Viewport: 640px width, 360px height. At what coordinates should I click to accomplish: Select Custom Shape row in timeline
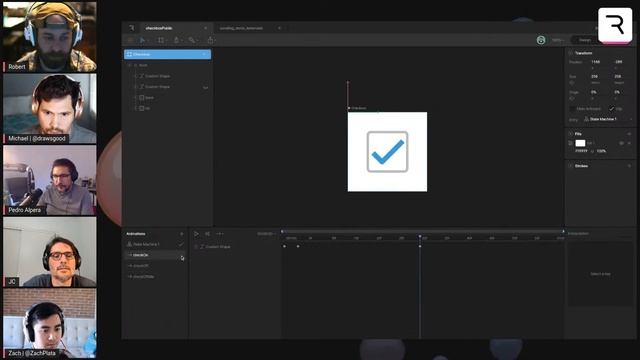click(x=218, y=247)
